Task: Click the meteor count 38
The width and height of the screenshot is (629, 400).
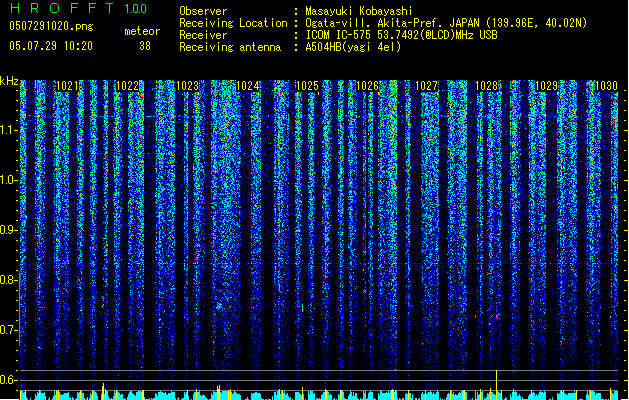Action: [x=145, y=46]
